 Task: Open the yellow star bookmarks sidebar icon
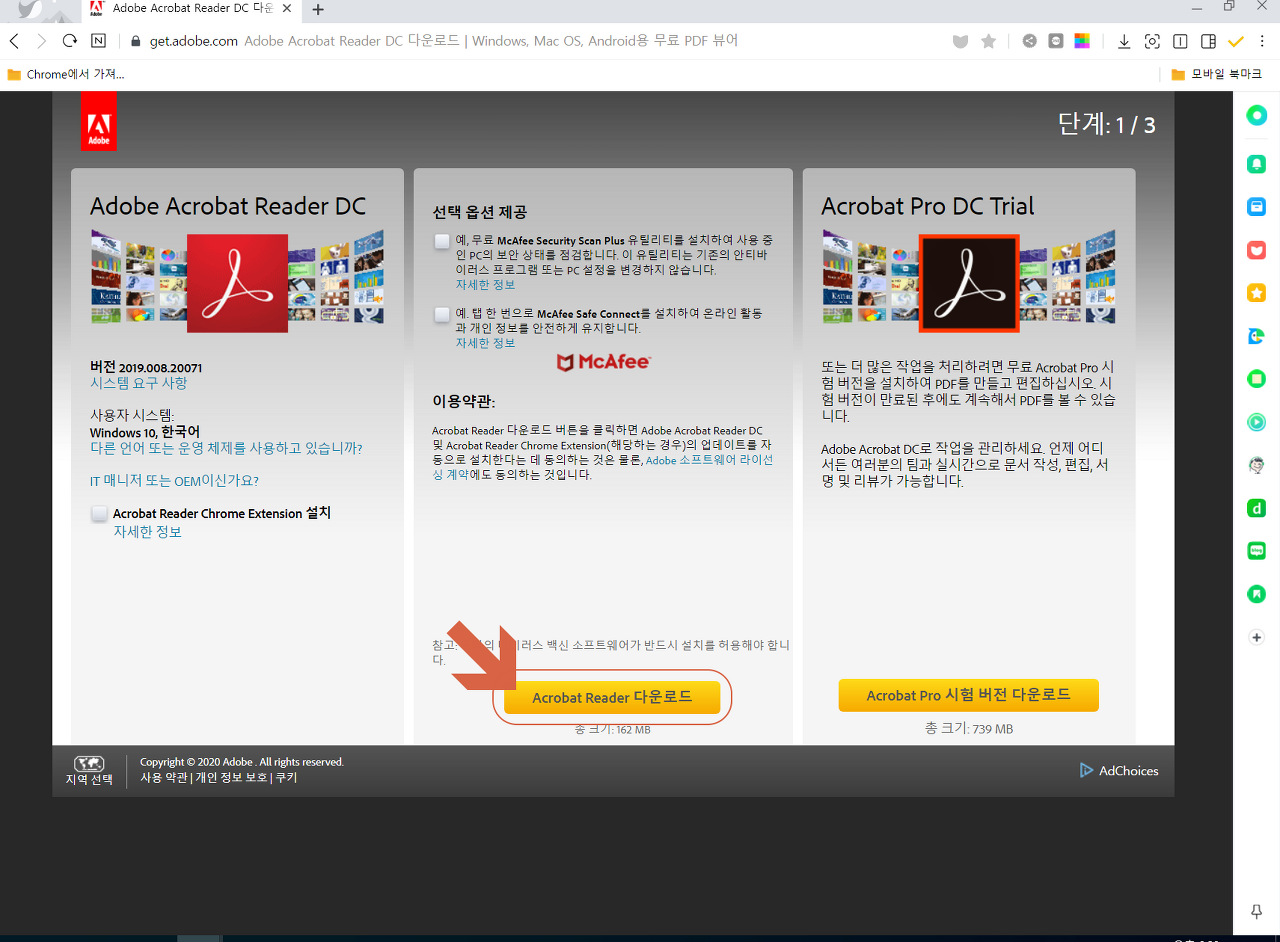(x=1257, y=292)
